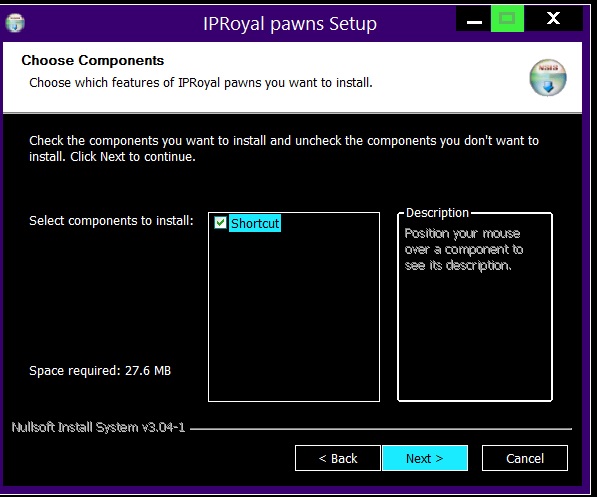Minimize the IPRoyal pawns Setup window
The image size is (597, 497).
pyautogui.click(x=474, y=18)
